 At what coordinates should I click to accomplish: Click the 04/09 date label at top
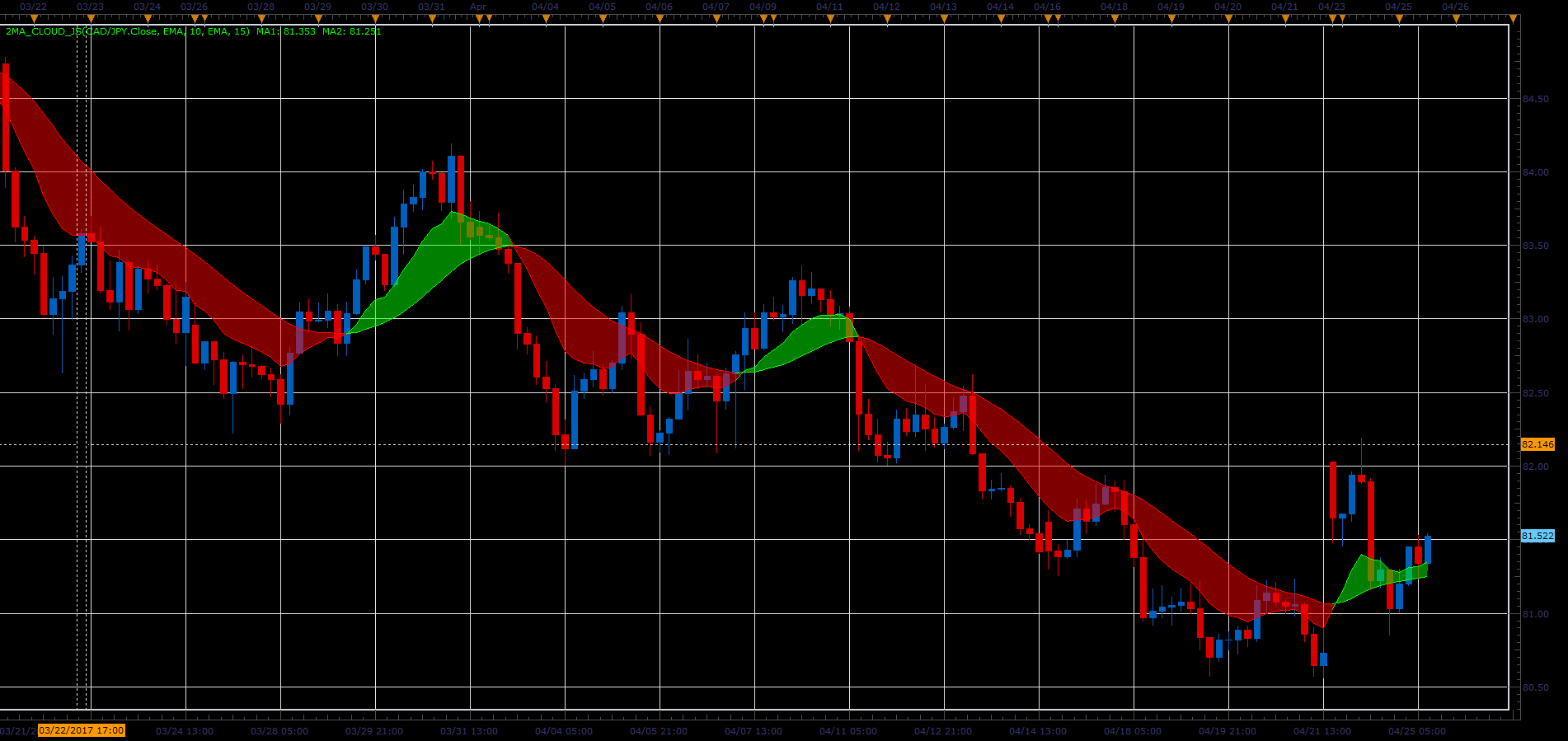[763, 7]
